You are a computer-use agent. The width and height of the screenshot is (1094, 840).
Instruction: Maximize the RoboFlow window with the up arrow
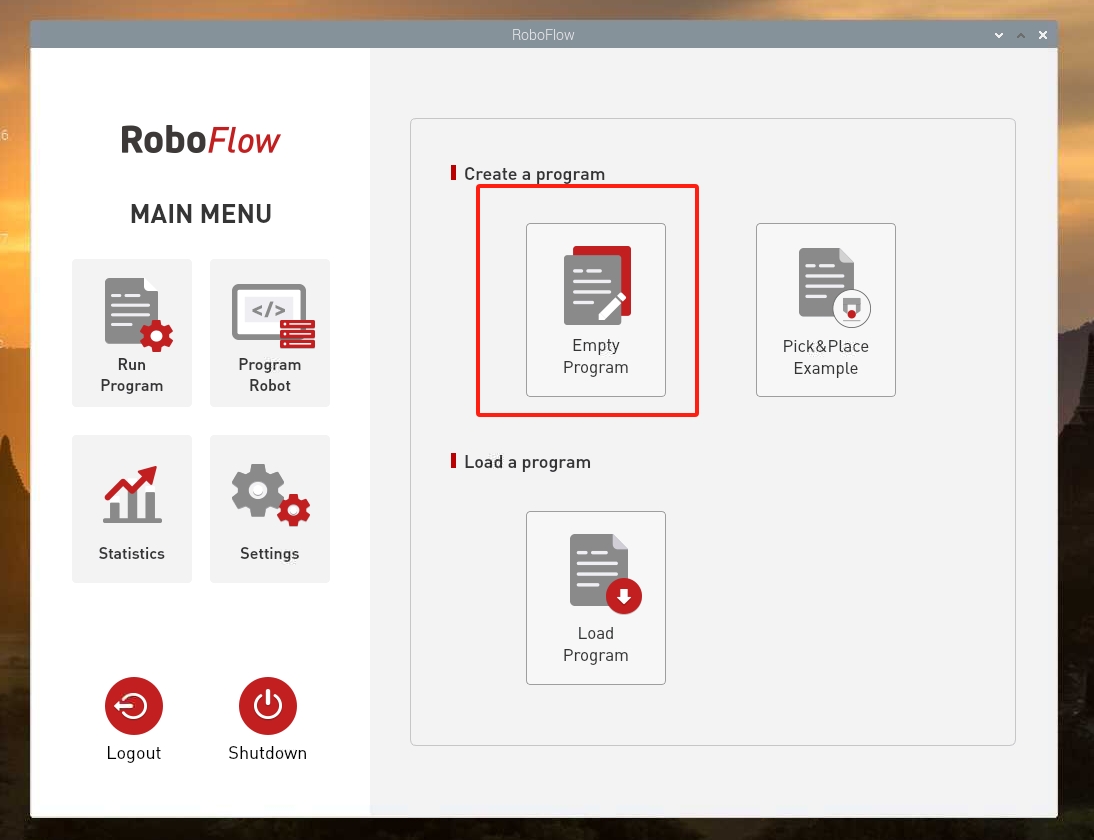pos(1021,35)
